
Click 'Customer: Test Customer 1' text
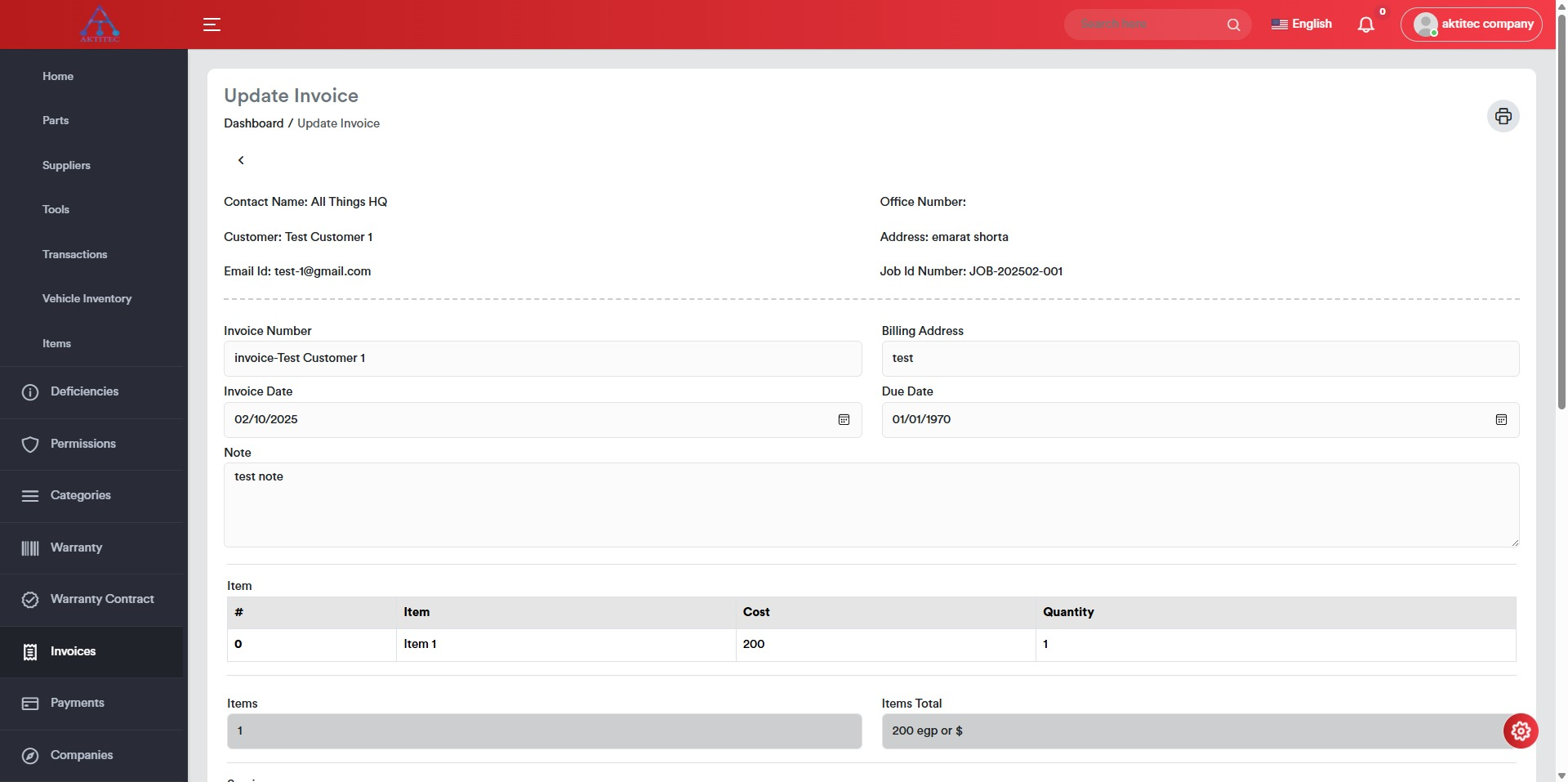point(298,237)
